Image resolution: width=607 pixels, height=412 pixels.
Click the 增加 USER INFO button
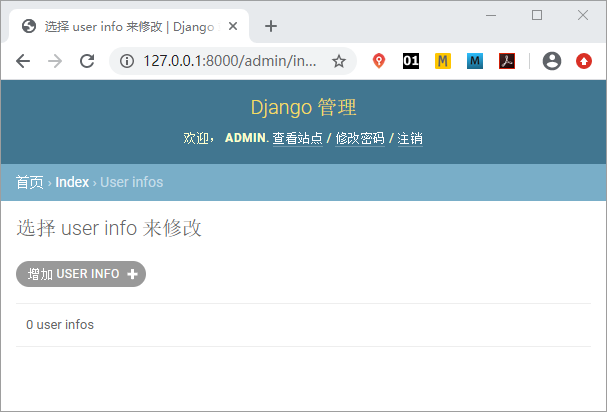point(81,274)
